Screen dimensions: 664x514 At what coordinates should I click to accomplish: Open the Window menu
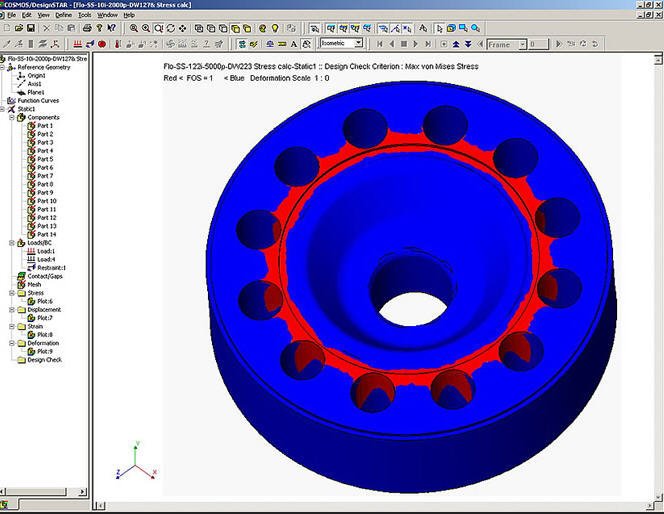coord(108,15)
